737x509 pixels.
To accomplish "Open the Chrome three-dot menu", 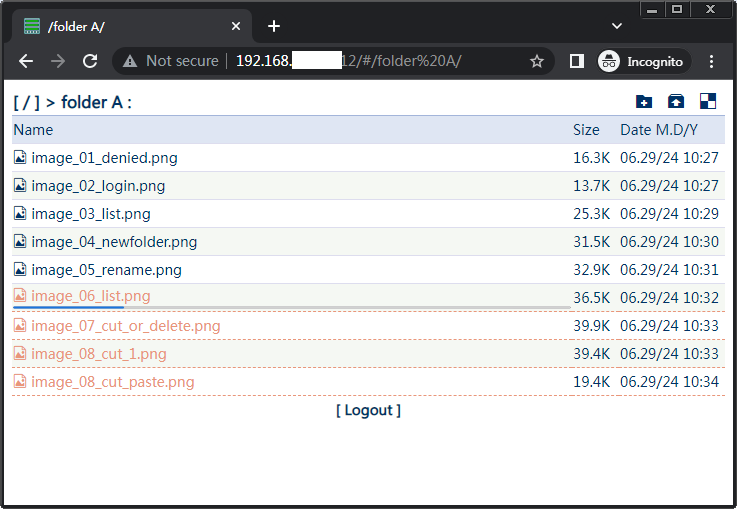I will point(711,61).
